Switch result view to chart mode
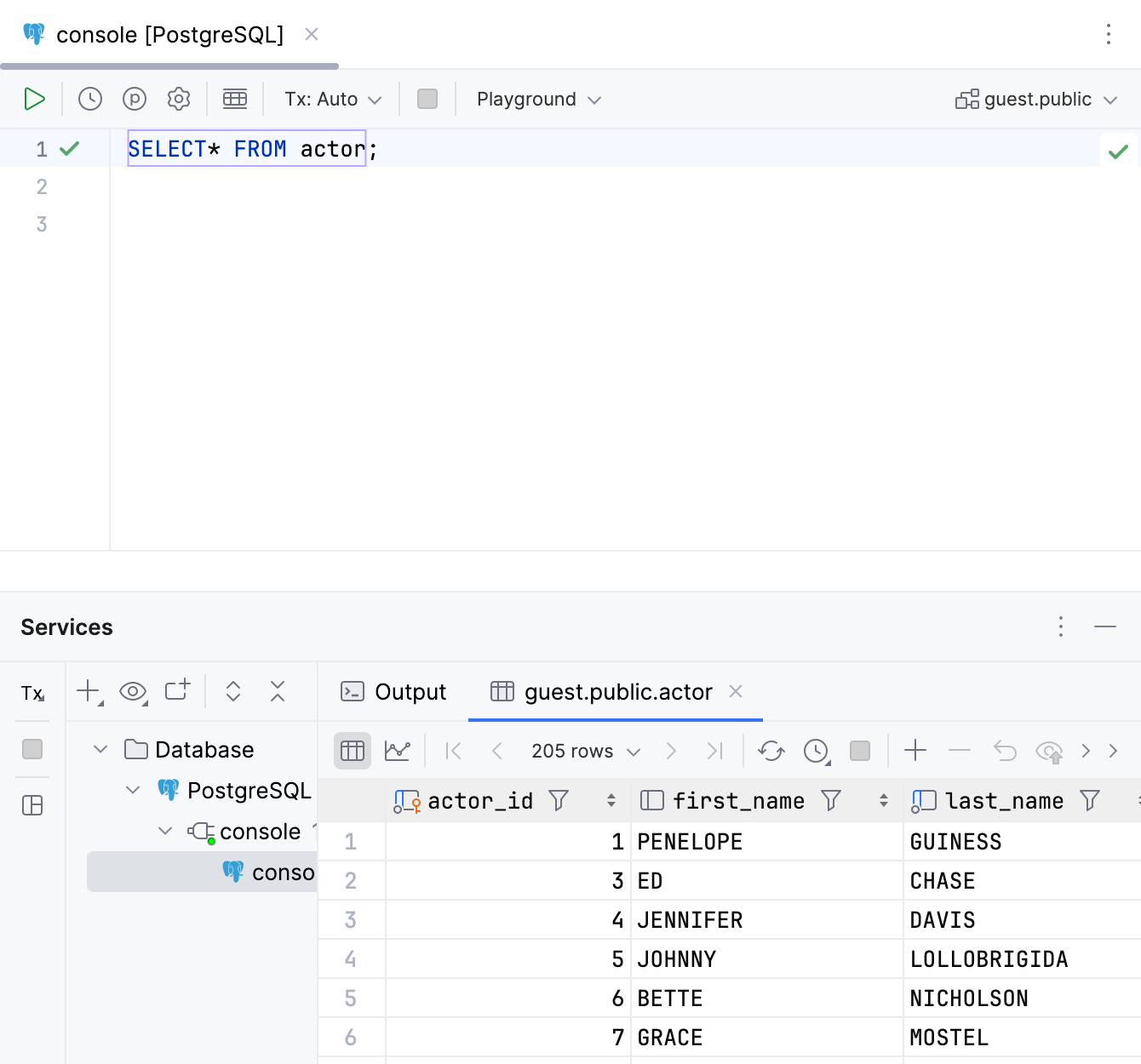Image resolution: width=1141 pixels, height=1064 pixels. [397, 751]
